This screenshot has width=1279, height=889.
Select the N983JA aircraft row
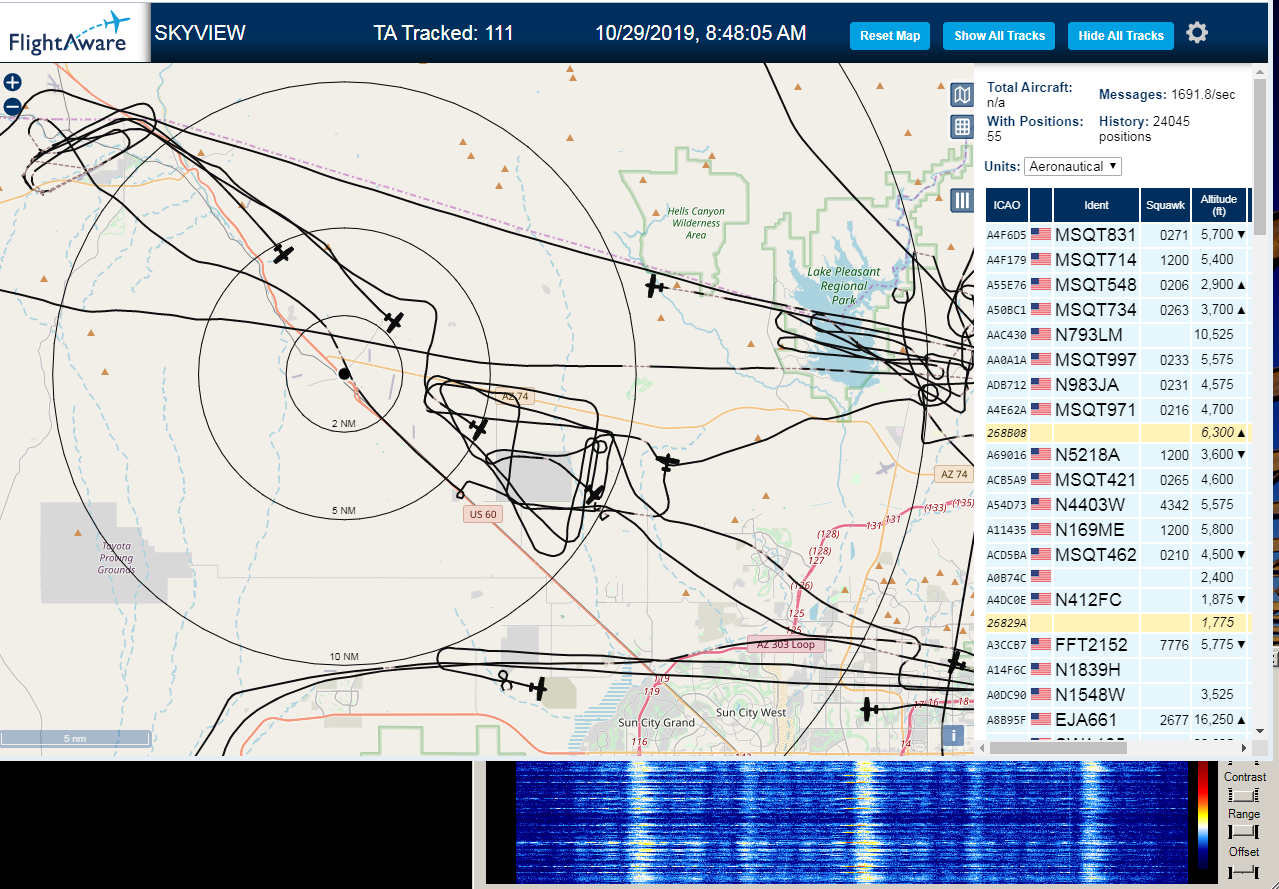point(1117,385)
